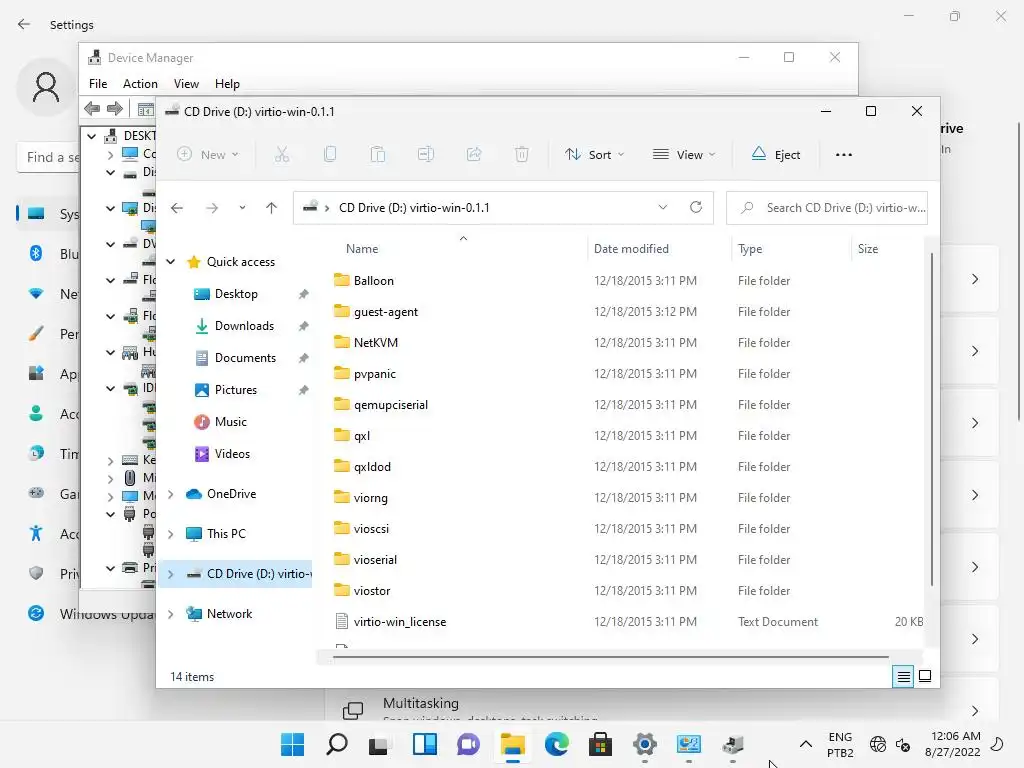Select the guest-agent folder
Screen dimensions: 1024x768
pyautogui.click(x=385, y=312)
